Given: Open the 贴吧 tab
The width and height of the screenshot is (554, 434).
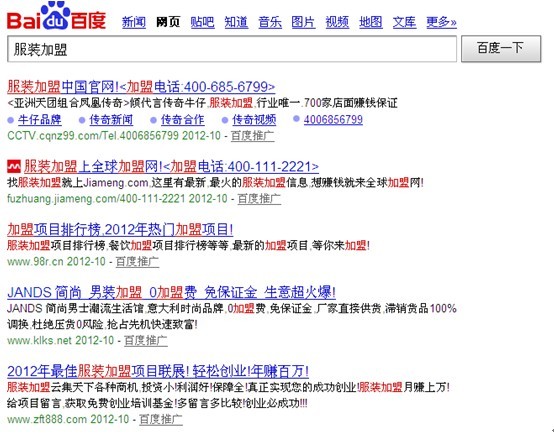Looking at the screenshot, I should pyautogui.click(x=202, y=22).
